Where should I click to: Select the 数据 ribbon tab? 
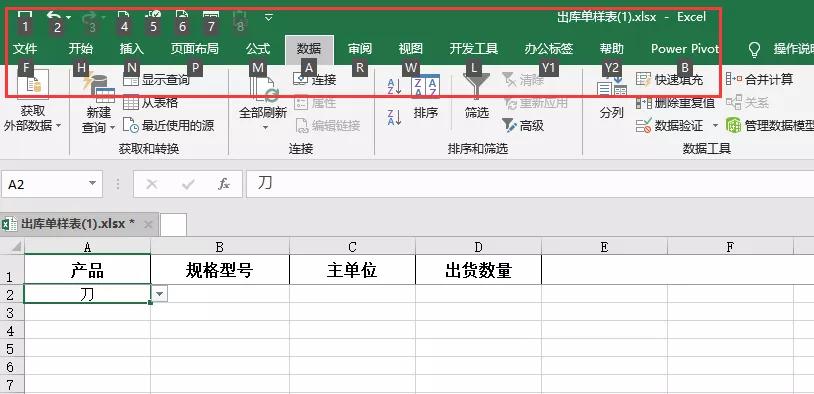point(309,49)
